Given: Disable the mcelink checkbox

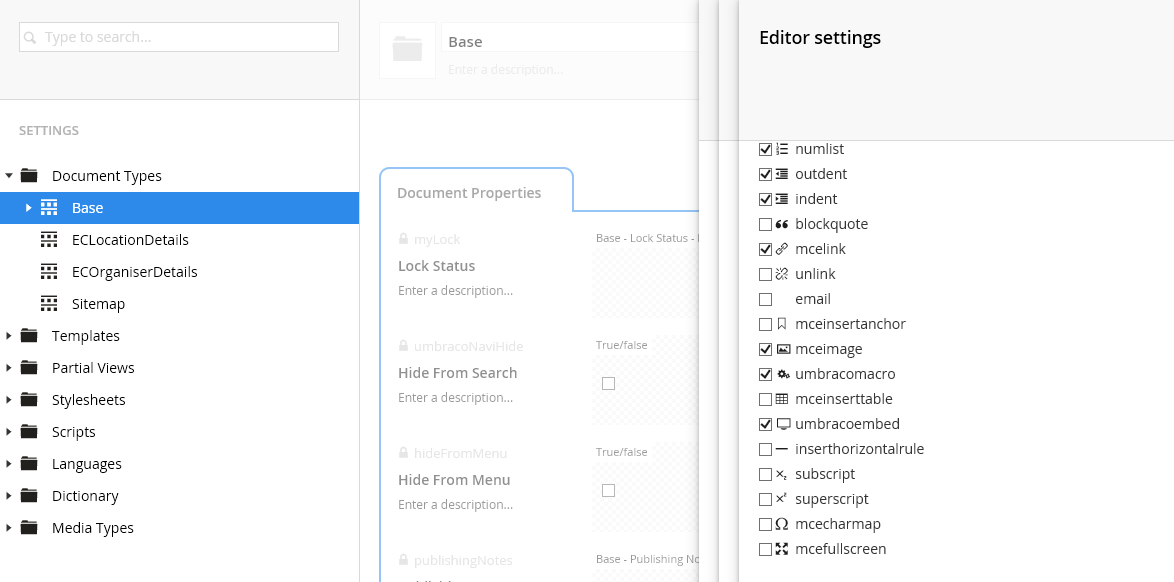Looking at the screenshot, I should click(765, 249).
